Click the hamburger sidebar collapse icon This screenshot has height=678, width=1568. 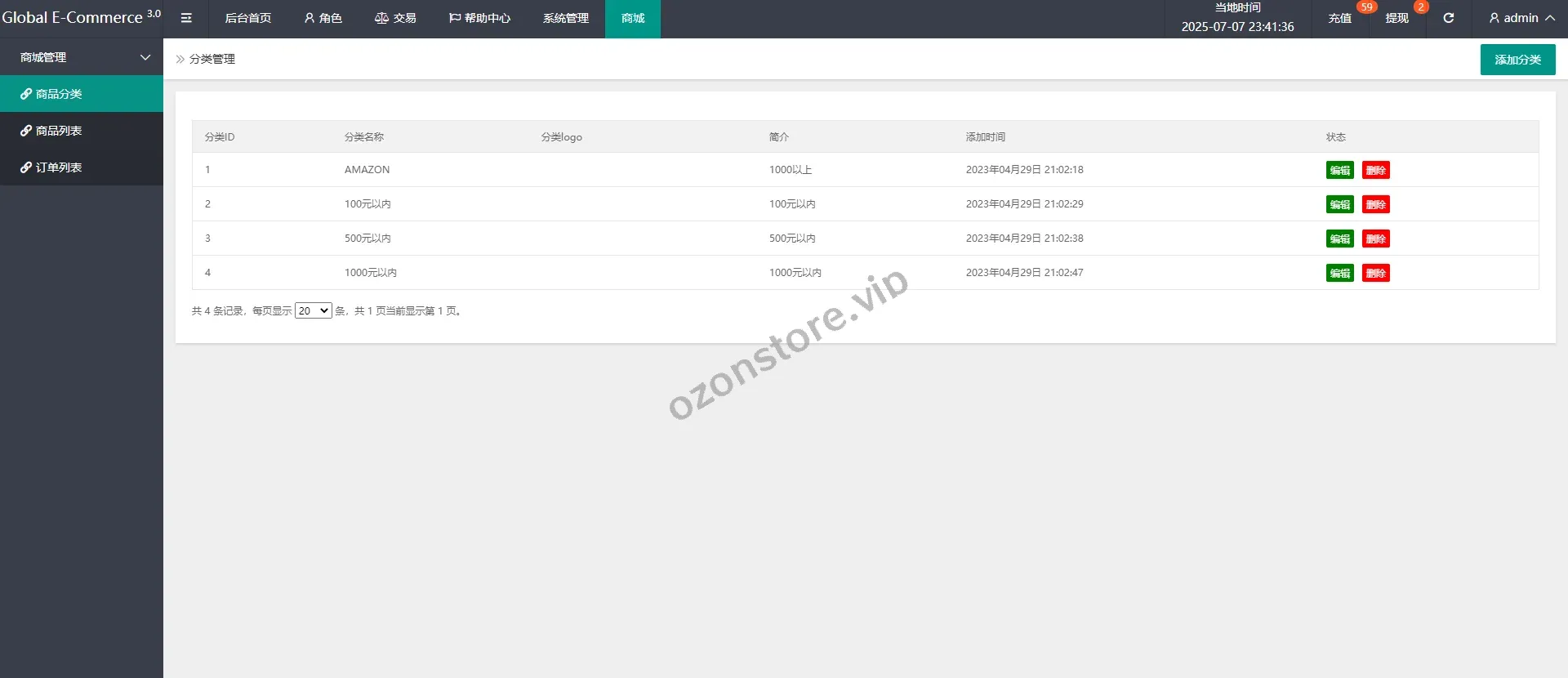(x=186, y=18)
